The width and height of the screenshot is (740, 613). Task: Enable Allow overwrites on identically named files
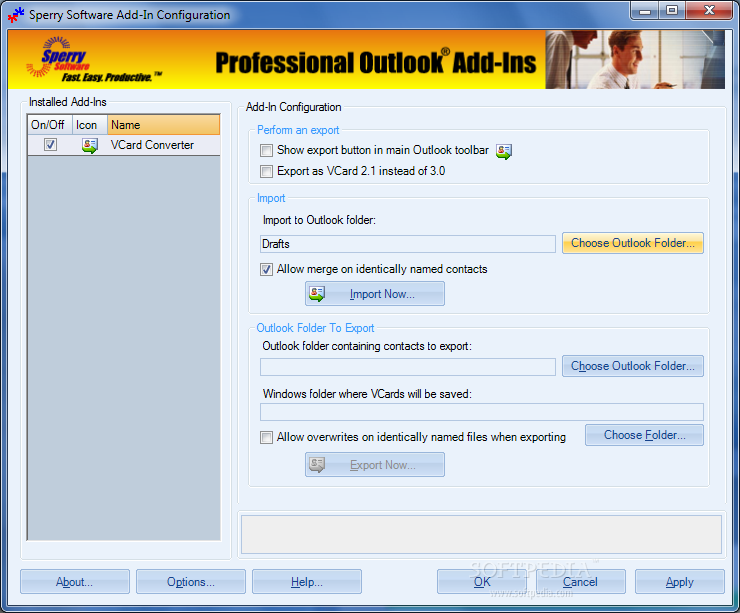[267, 437]
